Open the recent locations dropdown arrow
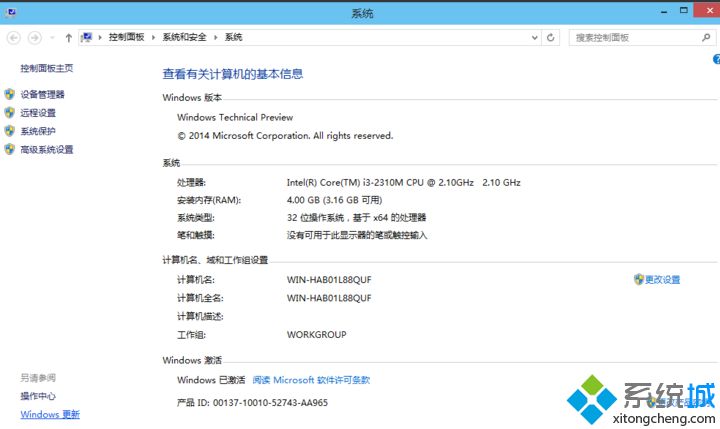Image resolution: width=720 pixels, height=429 pixels. tap(52, 38)
